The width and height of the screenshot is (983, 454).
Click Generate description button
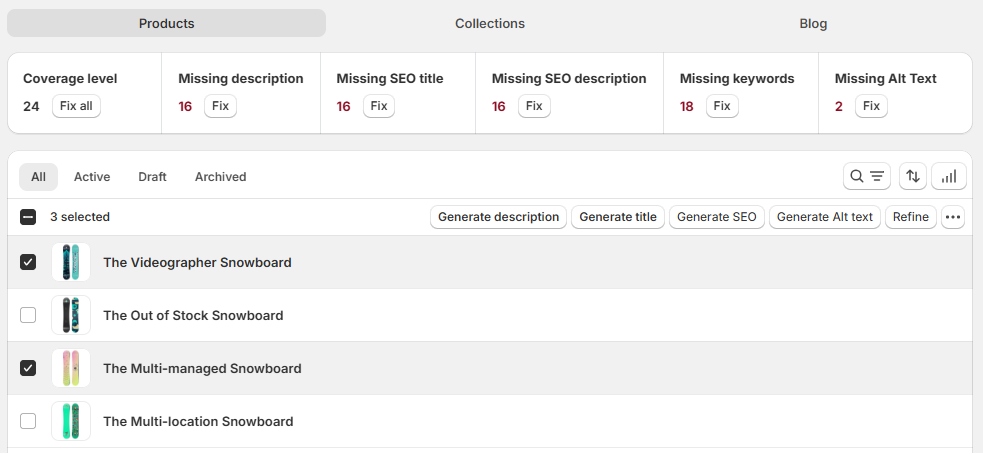point(498,217)
